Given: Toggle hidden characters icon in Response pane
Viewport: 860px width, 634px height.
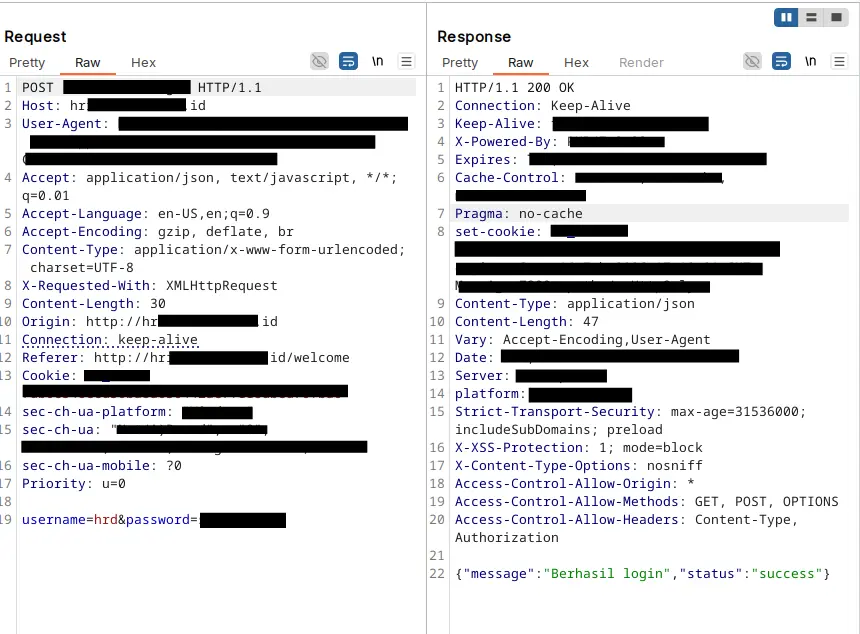Looking at the screenshot, I should 752,61.
